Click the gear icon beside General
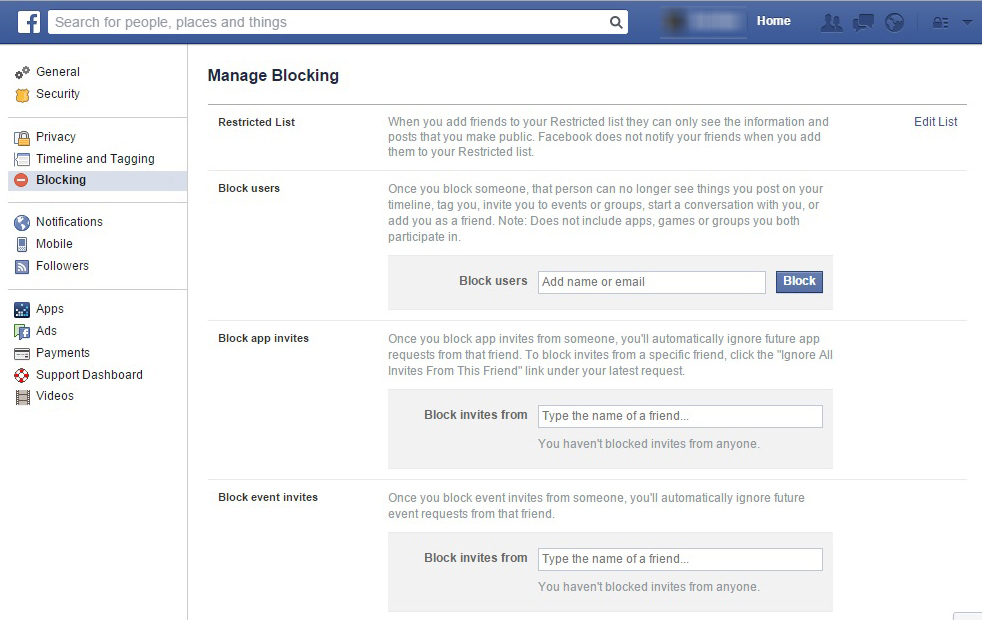Viewport: 982px width, 620px height. (x=23, y=71)
